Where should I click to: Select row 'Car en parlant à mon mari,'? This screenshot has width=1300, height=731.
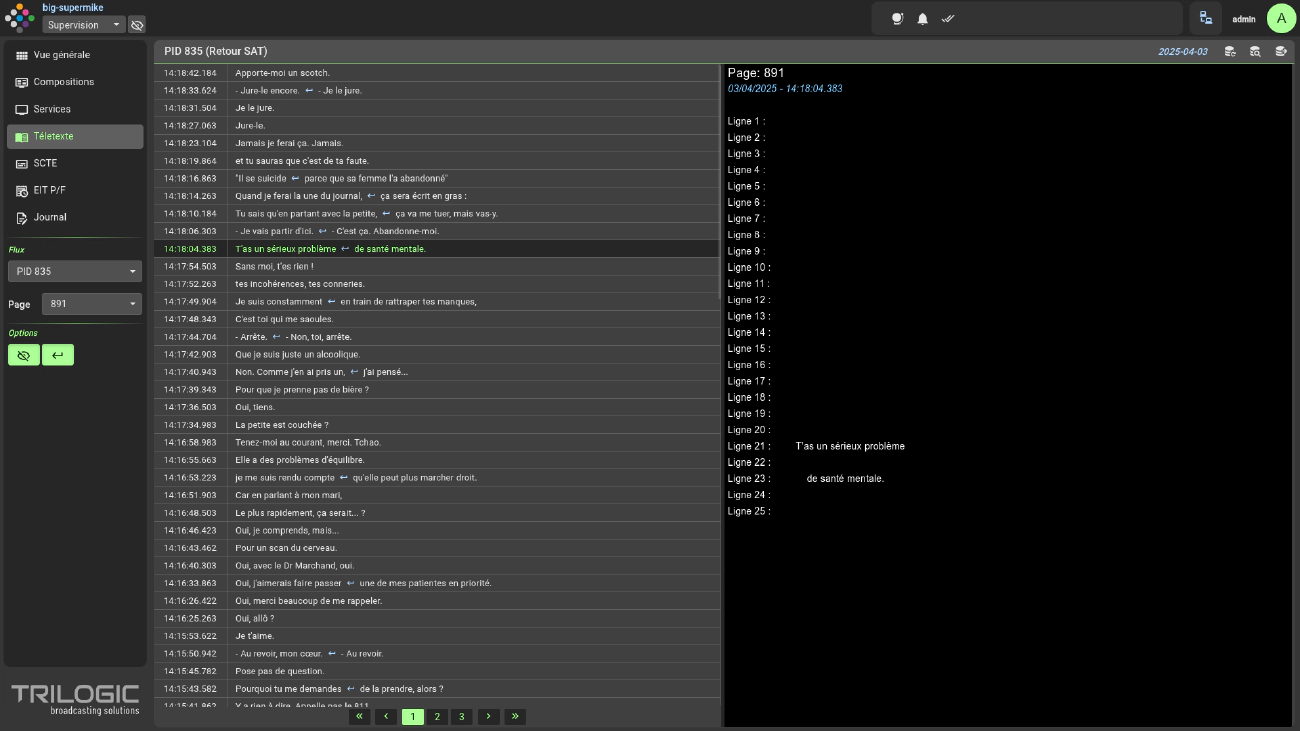pos(437,495)
